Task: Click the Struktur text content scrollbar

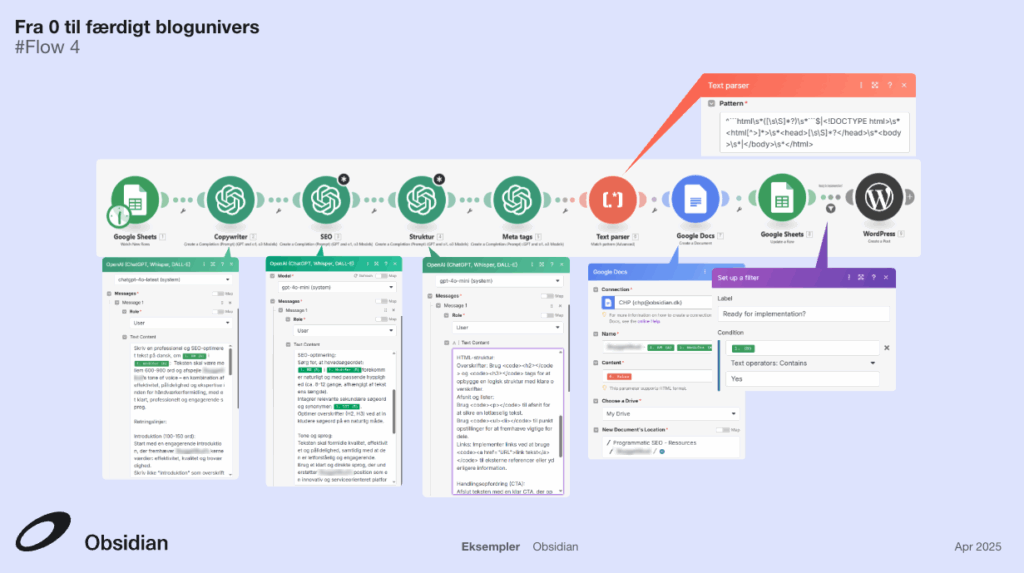Action: (x=560, y=436)
